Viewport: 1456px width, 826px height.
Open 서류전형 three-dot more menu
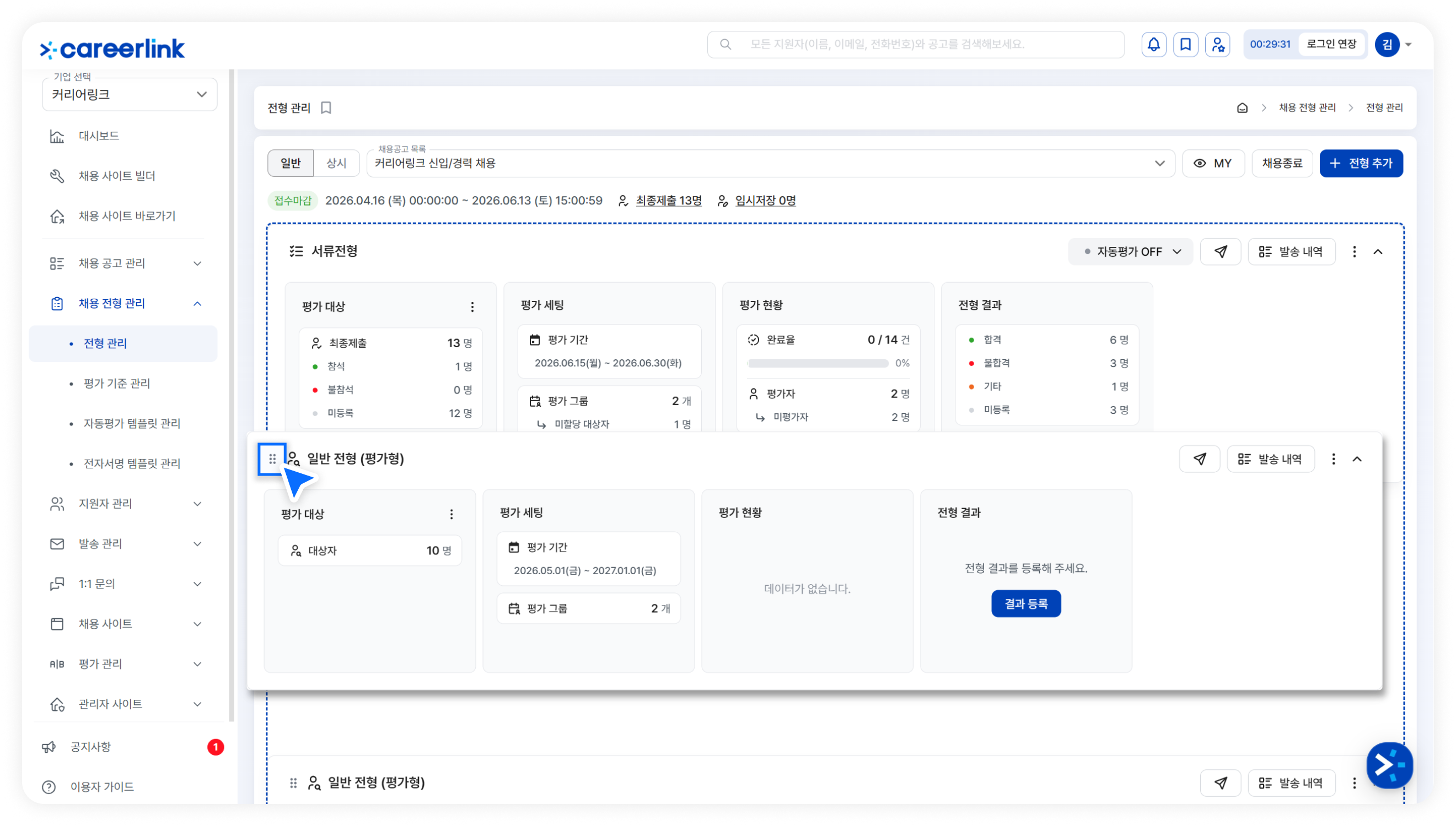click(x=1355, y=251)
